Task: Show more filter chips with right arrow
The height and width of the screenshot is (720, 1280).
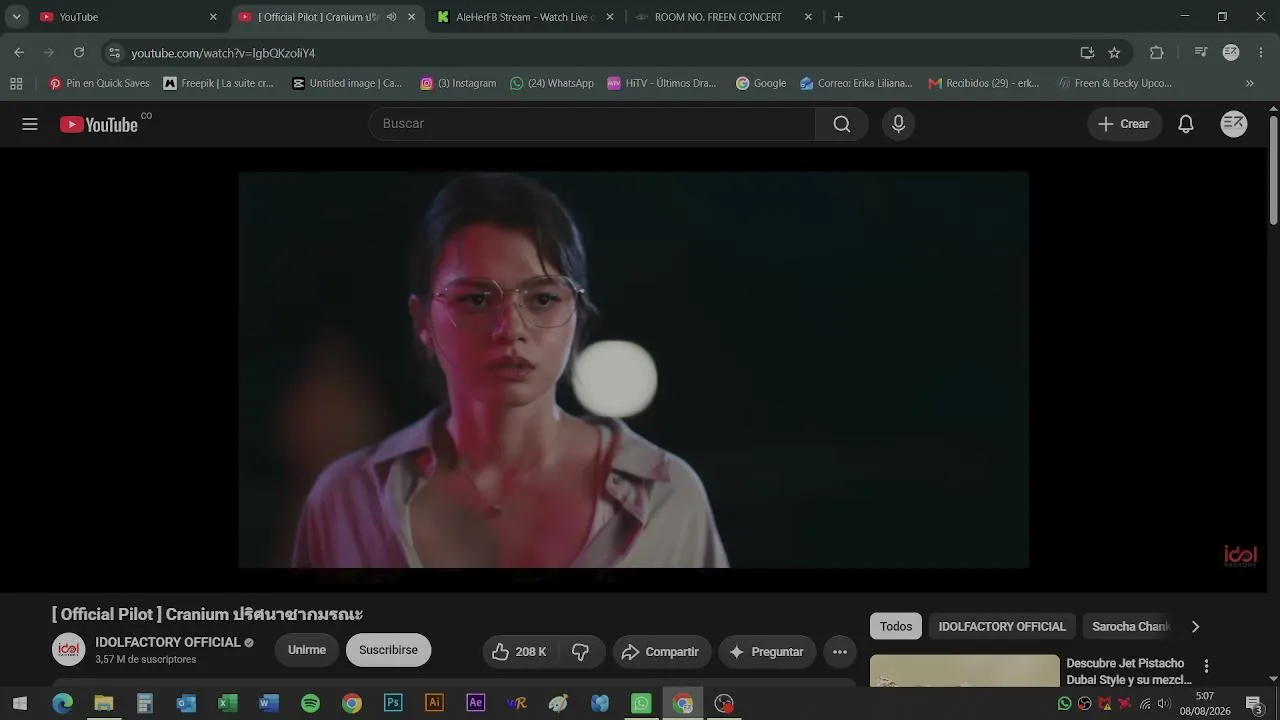Action: [1195, 627]
